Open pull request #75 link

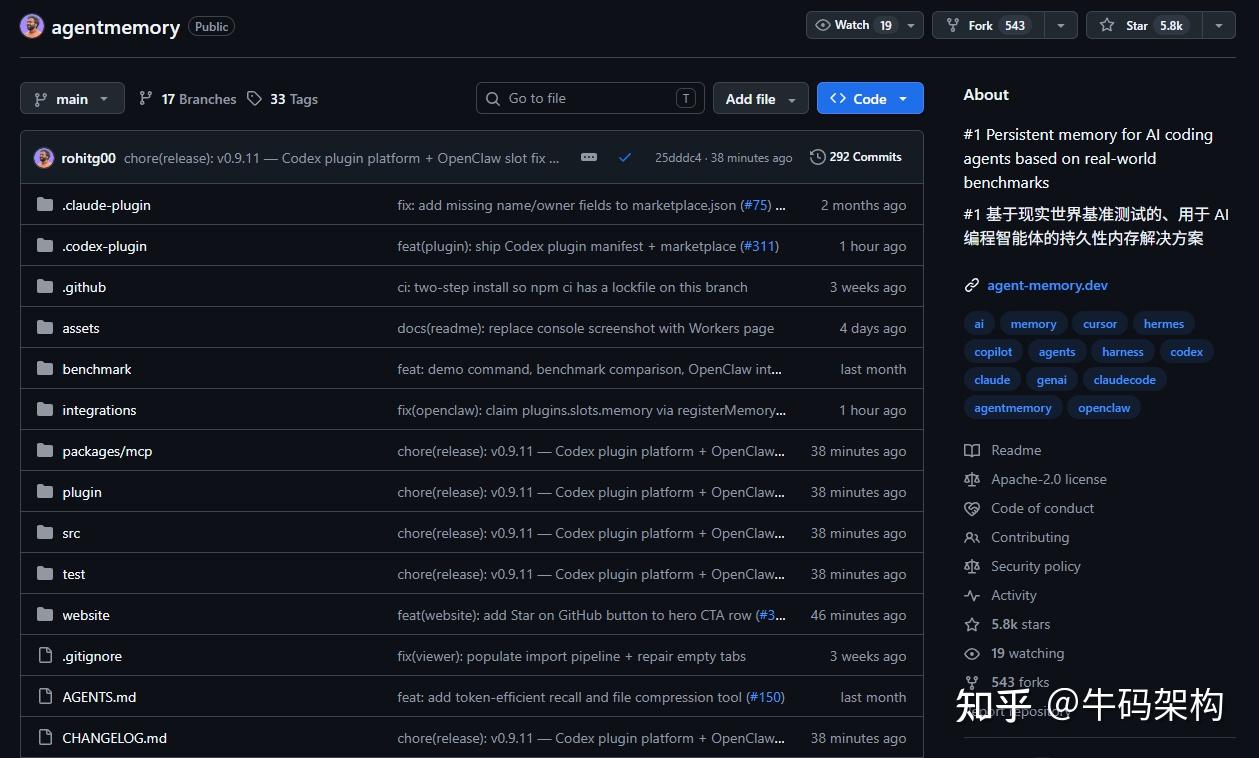pos(755,205)
